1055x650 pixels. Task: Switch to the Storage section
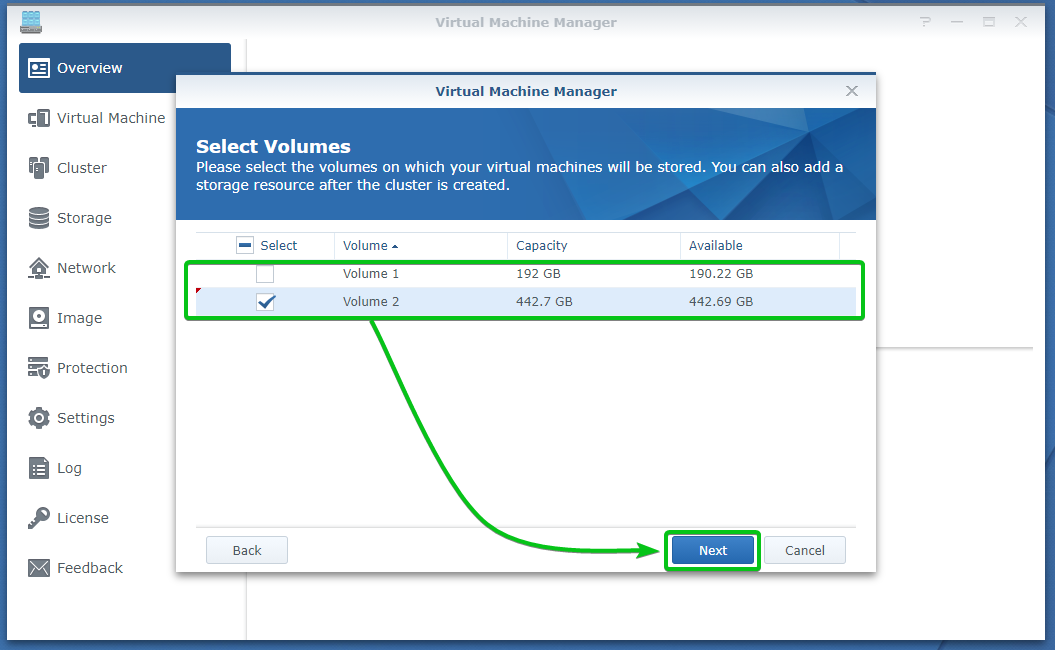[x=84, y=218]
